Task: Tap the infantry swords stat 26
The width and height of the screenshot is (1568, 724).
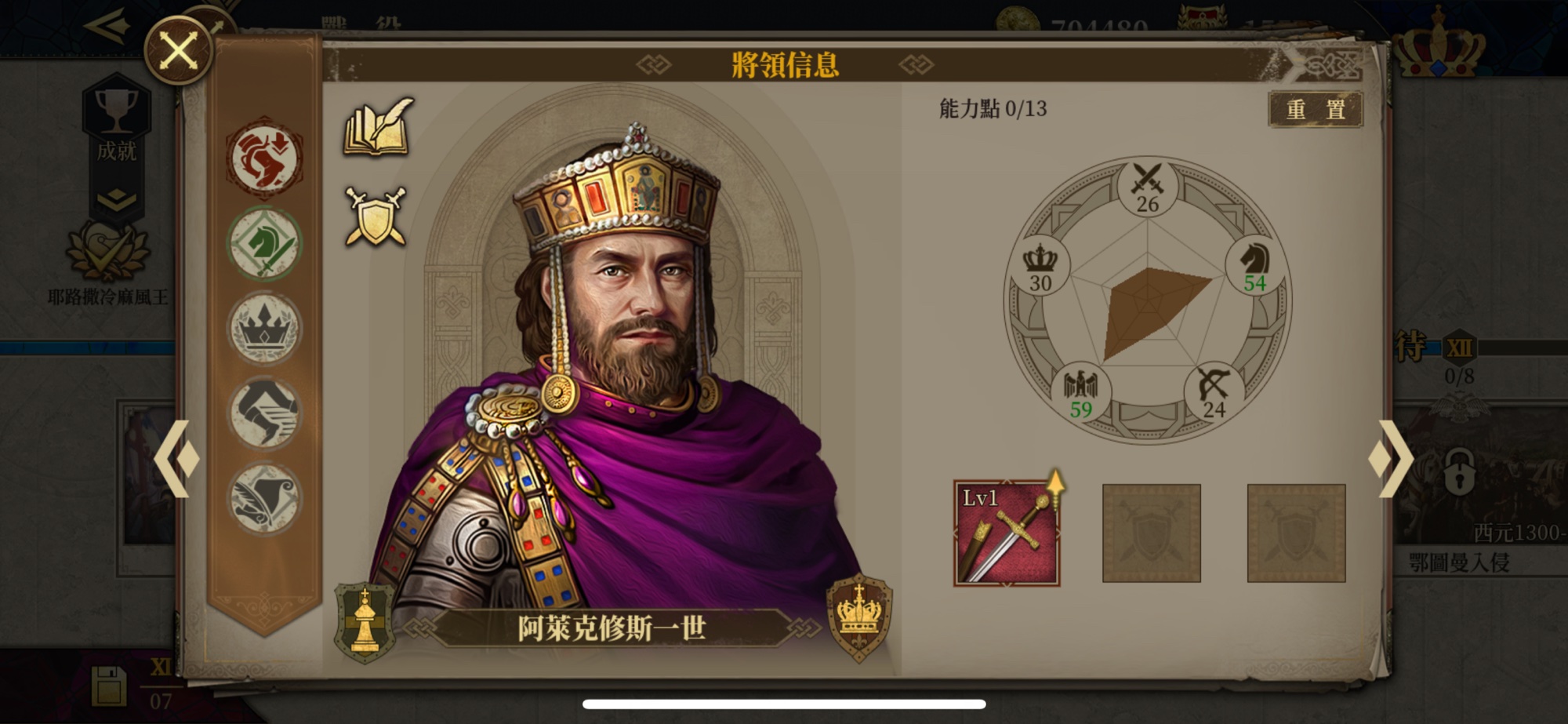Action: [1147, 188]
